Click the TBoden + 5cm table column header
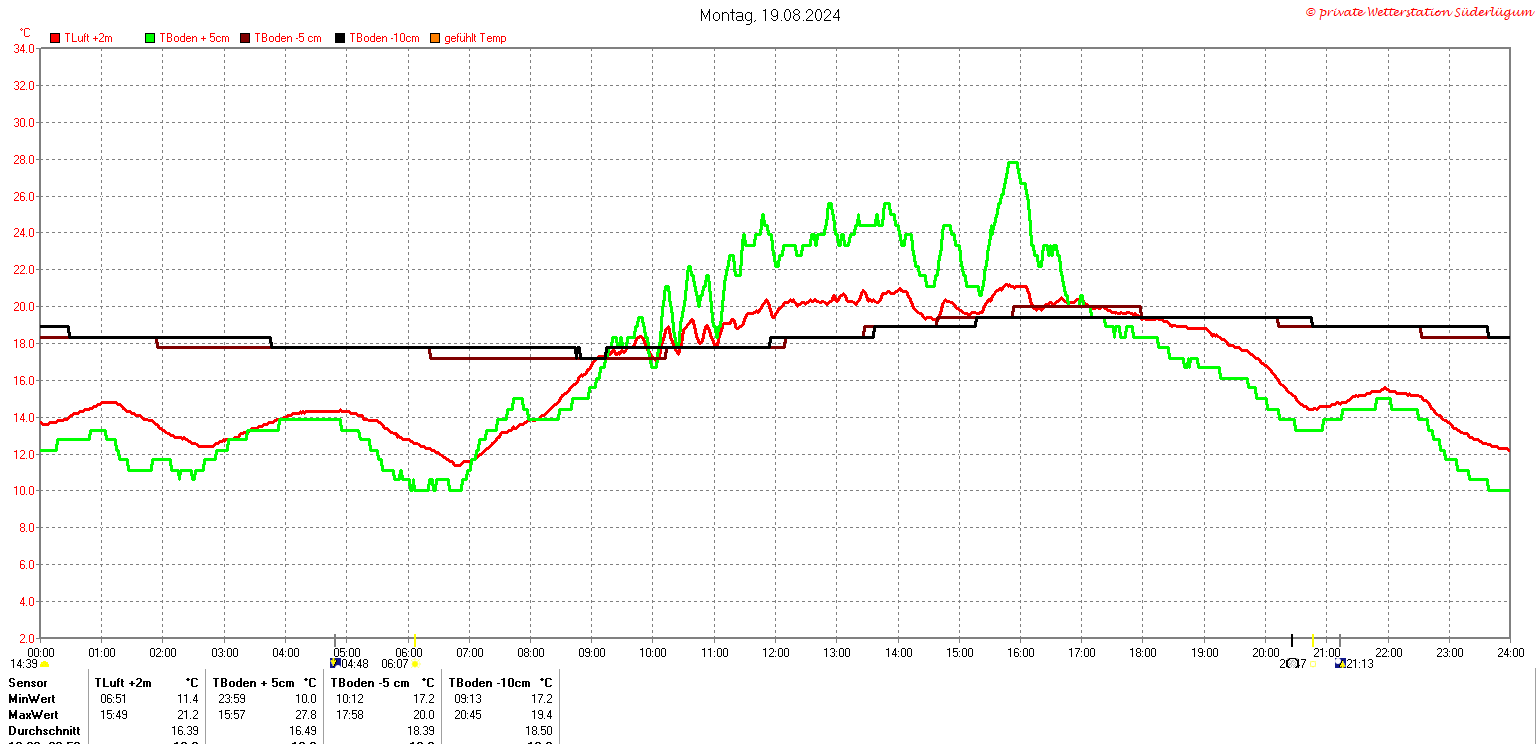1536x744 pixels. [x=252, y=682]
